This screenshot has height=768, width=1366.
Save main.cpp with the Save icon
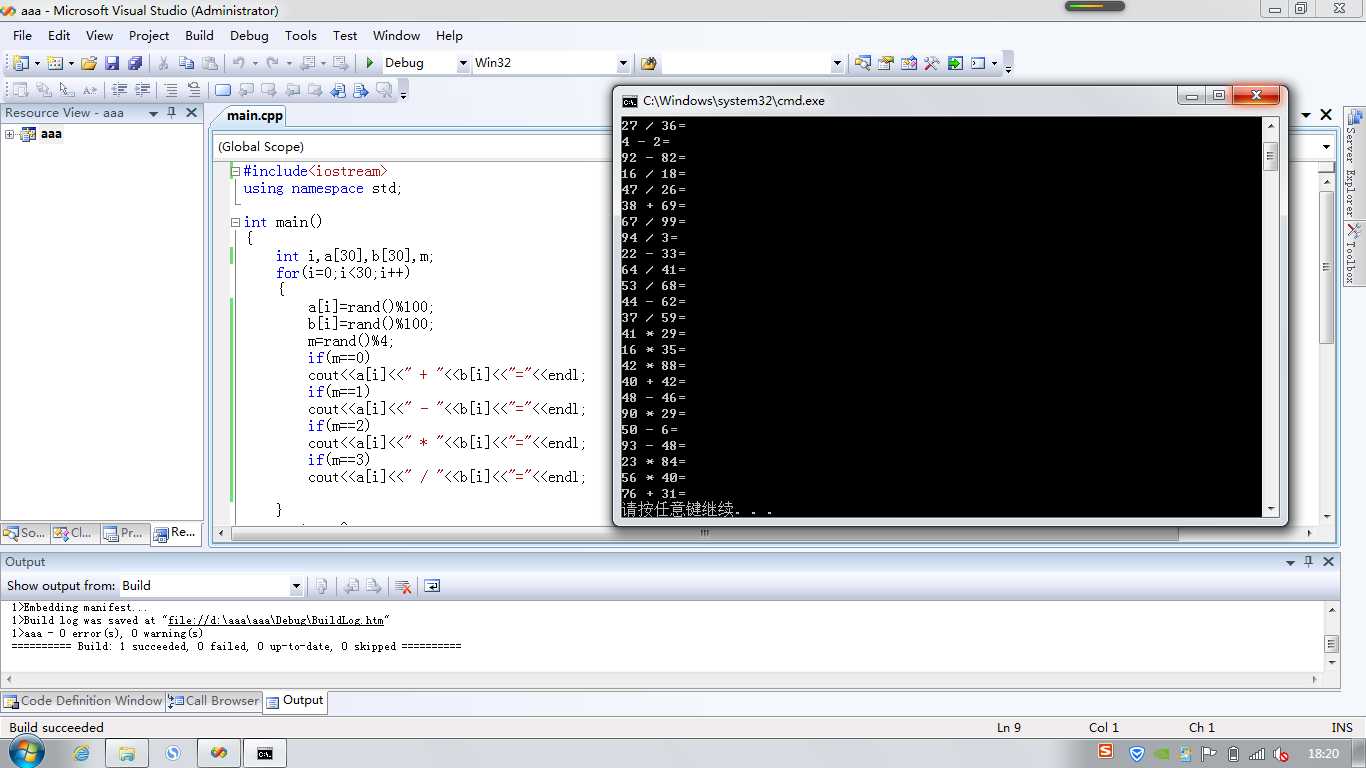pyautogui.click(x=112, y=63)
